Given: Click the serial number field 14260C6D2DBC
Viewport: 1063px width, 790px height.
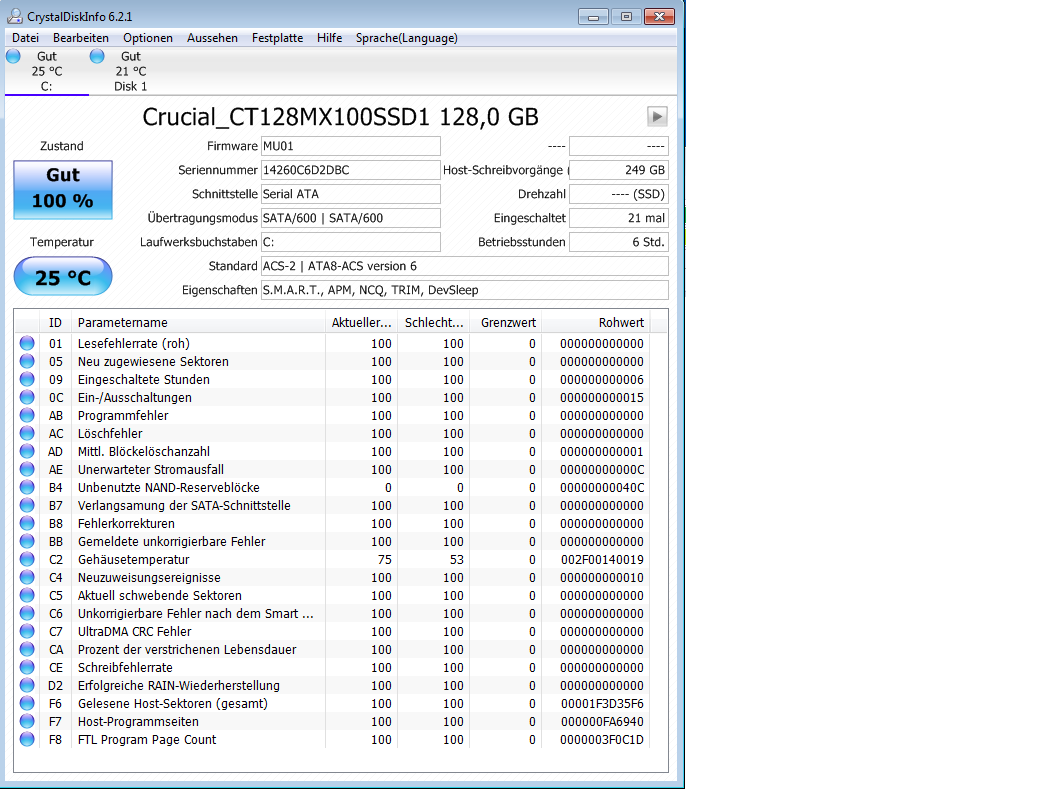Looking at the screenshot, I should click(x=350, y=170).
